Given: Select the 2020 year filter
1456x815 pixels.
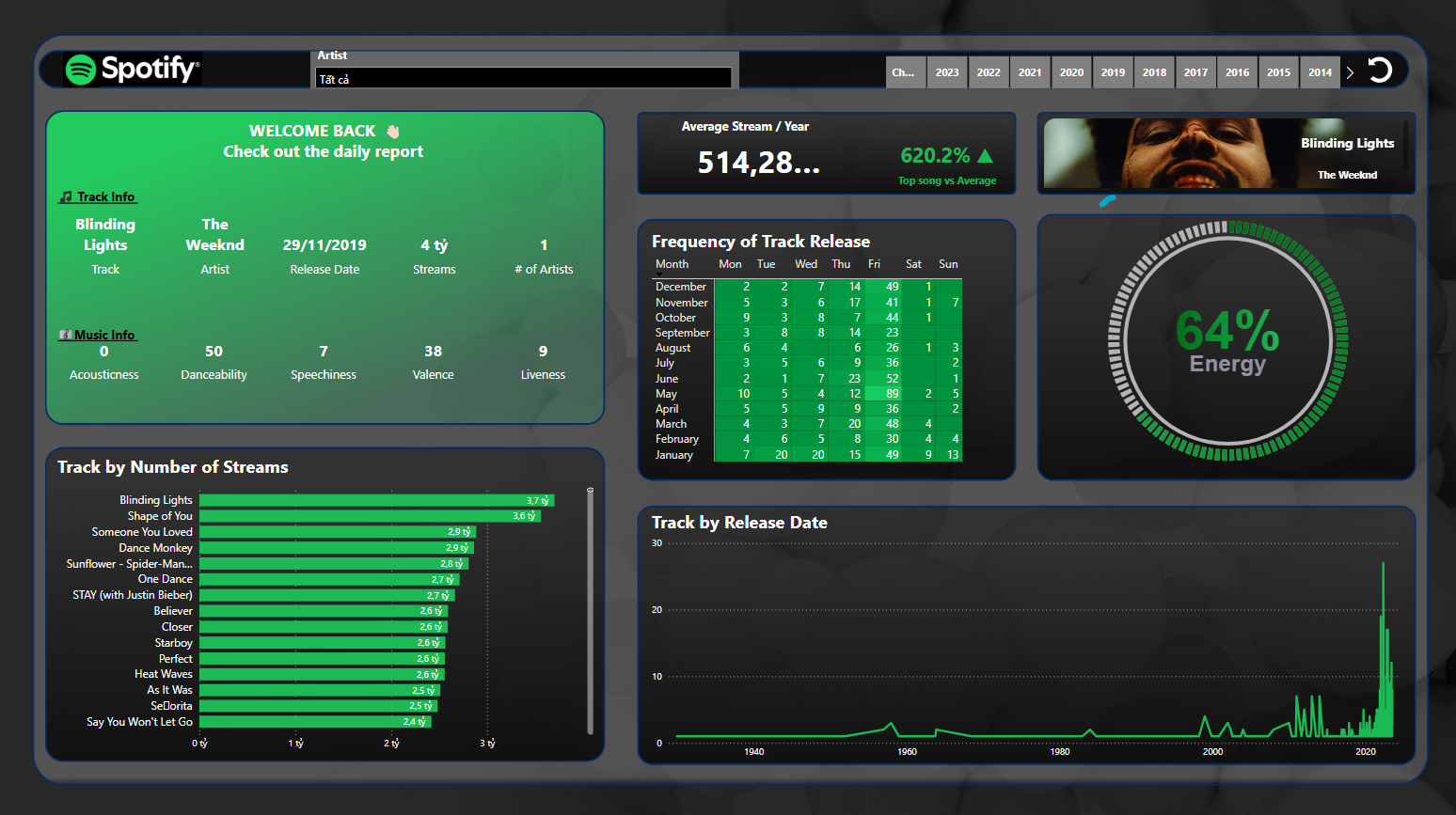Looking at the screenshot, I should point(1071,72).
